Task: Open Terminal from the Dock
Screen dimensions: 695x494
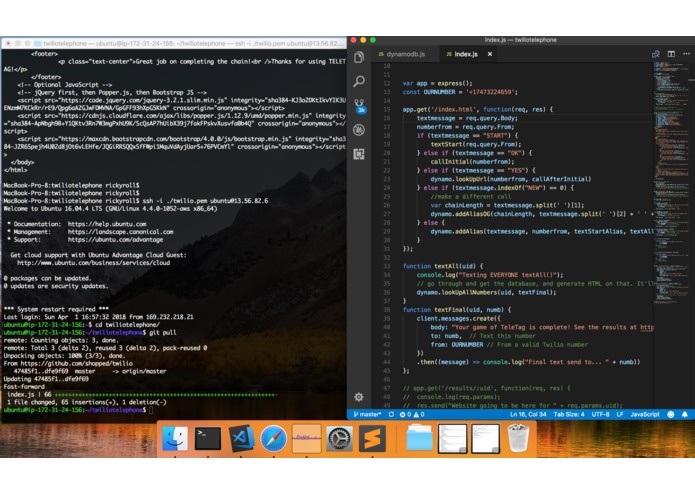Action: pyautogui.click(x=208, y=438)
